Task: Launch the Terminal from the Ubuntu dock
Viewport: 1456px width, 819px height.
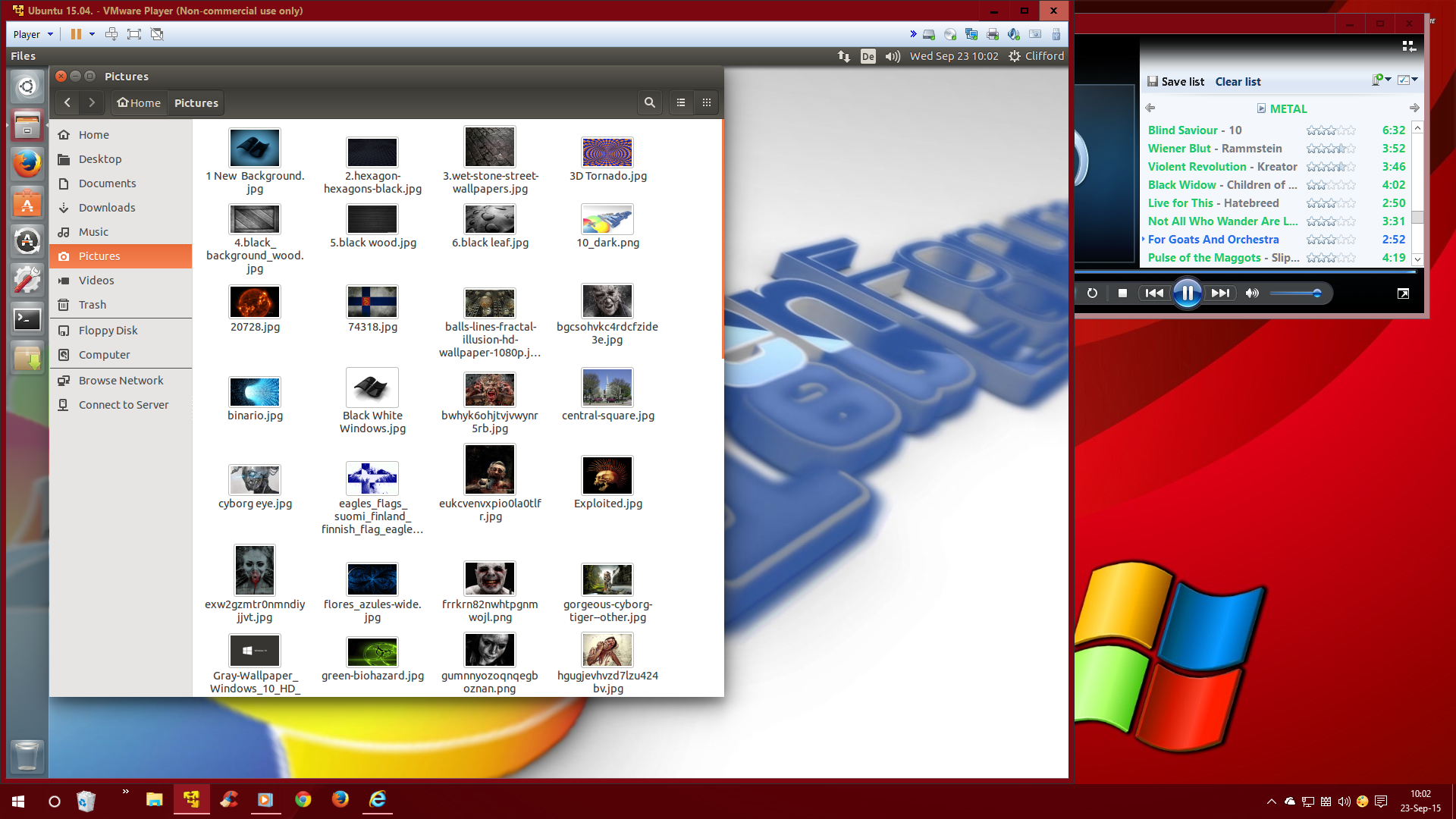Action: 27,319
